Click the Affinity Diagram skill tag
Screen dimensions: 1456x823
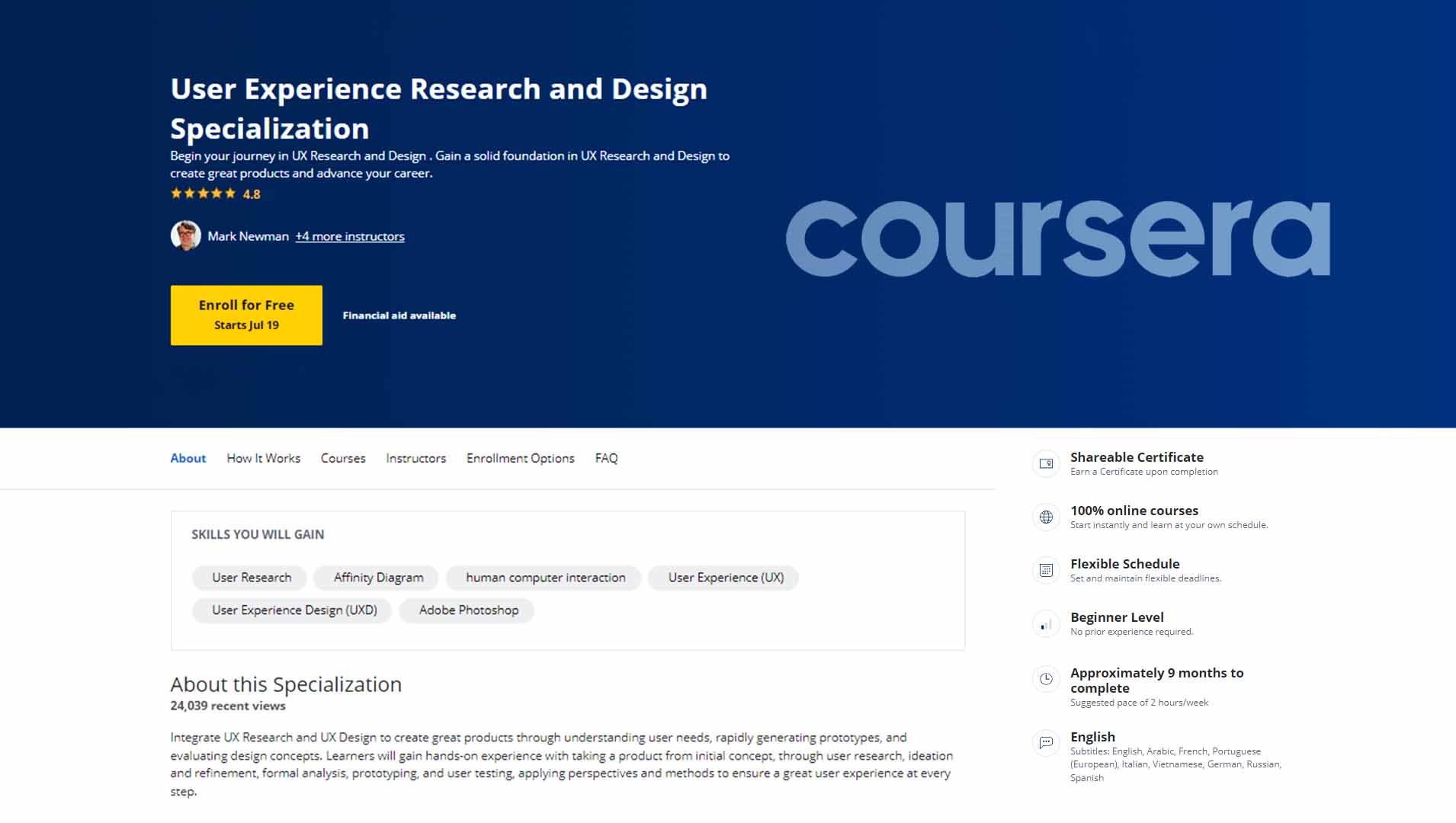pos(377,578)
